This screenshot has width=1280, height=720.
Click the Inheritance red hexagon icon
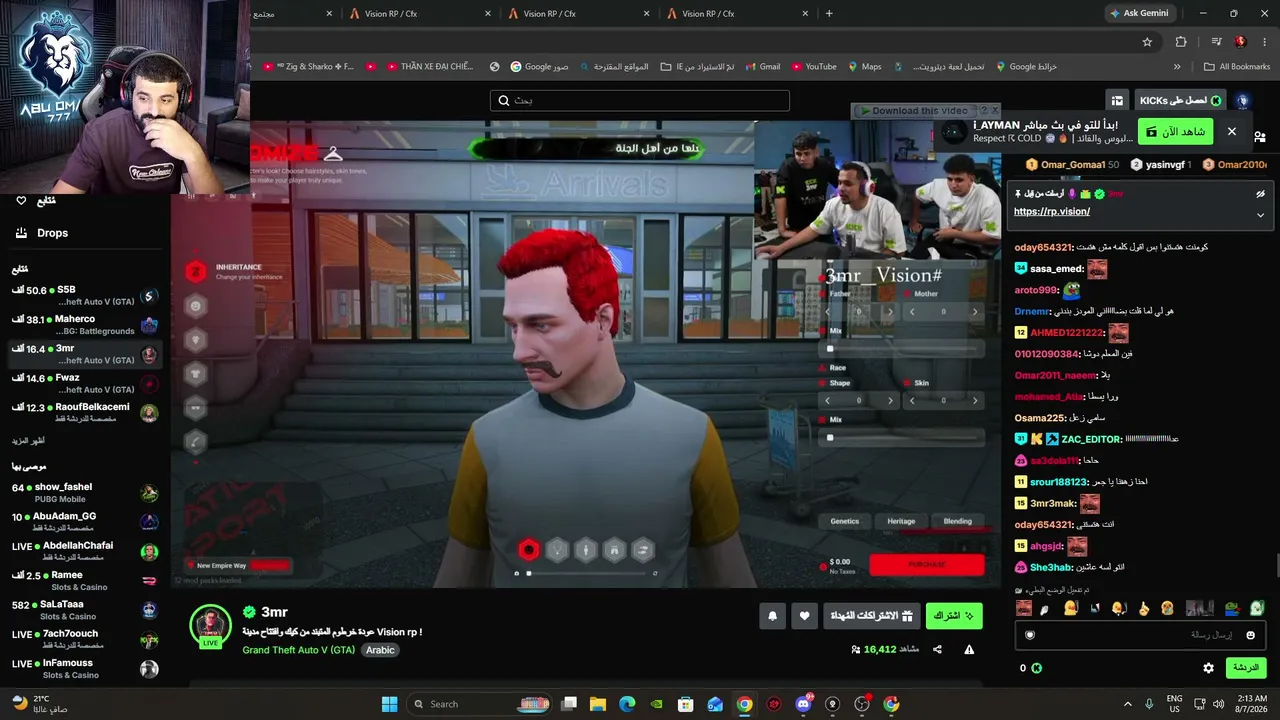[x=196, y=271]
